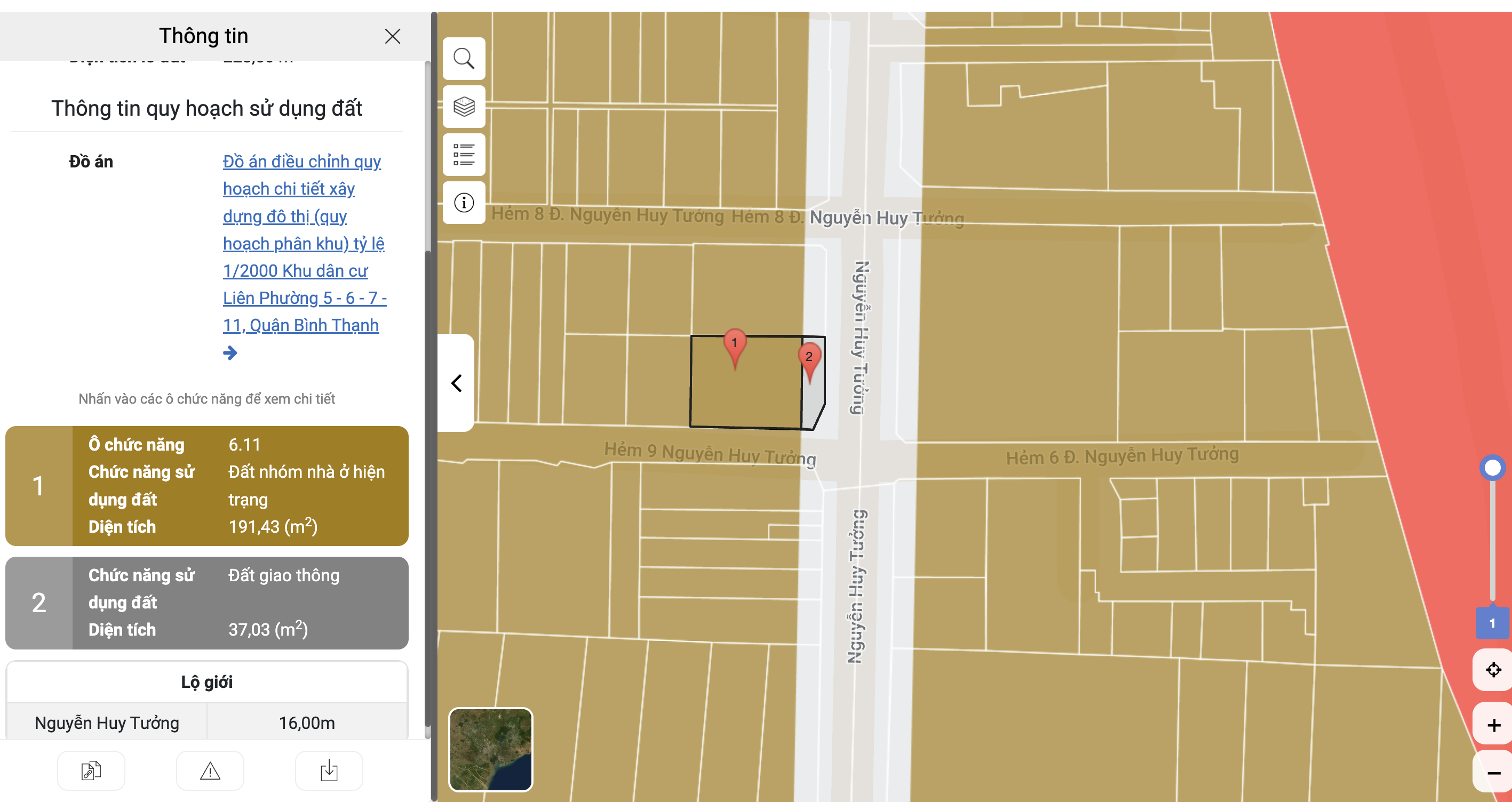The height and width of the screenshot is (802, 1512).
Task: Collapse the info panel with left chevron
Action: click(456, 383)
